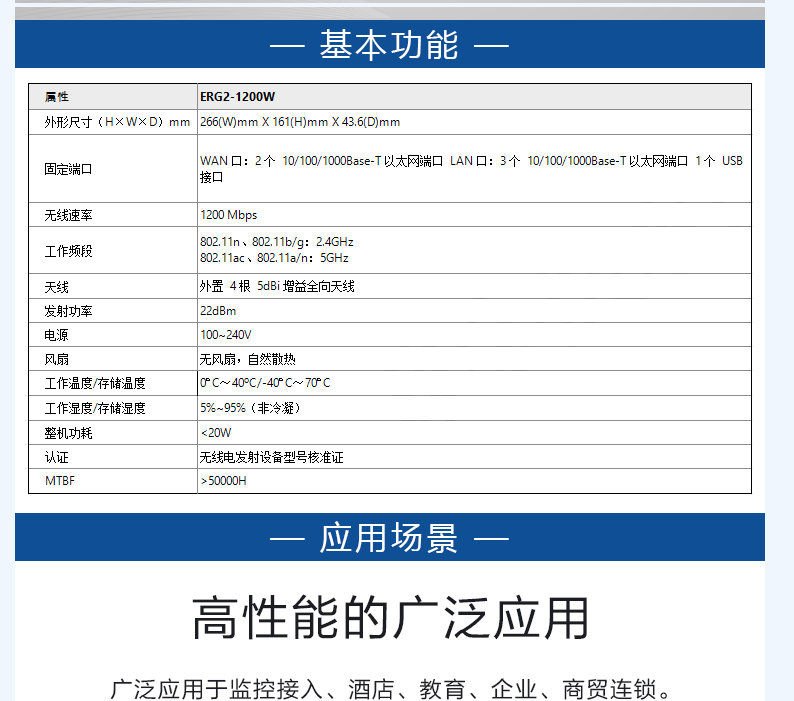Viewport: 794px width, 701px height.
Task: Select the 22dBm value
Action: [218, 311]
